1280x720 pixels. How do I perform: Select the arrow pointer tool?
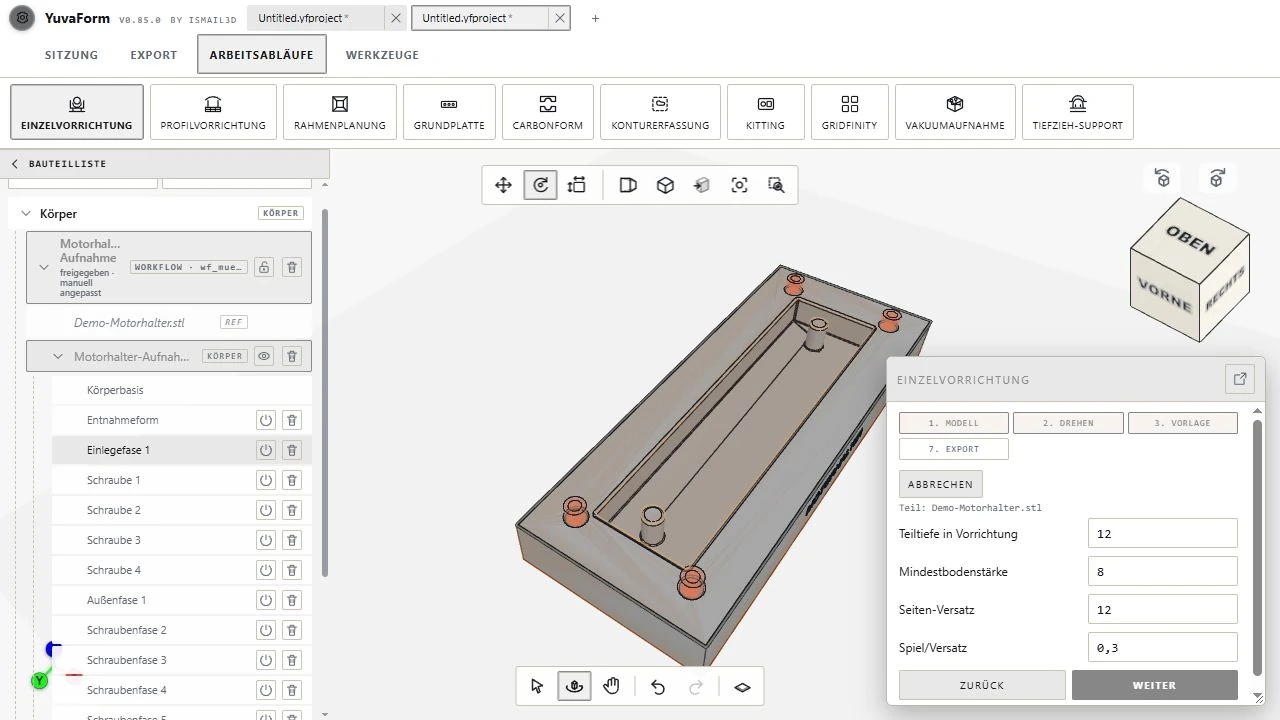point(537,686)
